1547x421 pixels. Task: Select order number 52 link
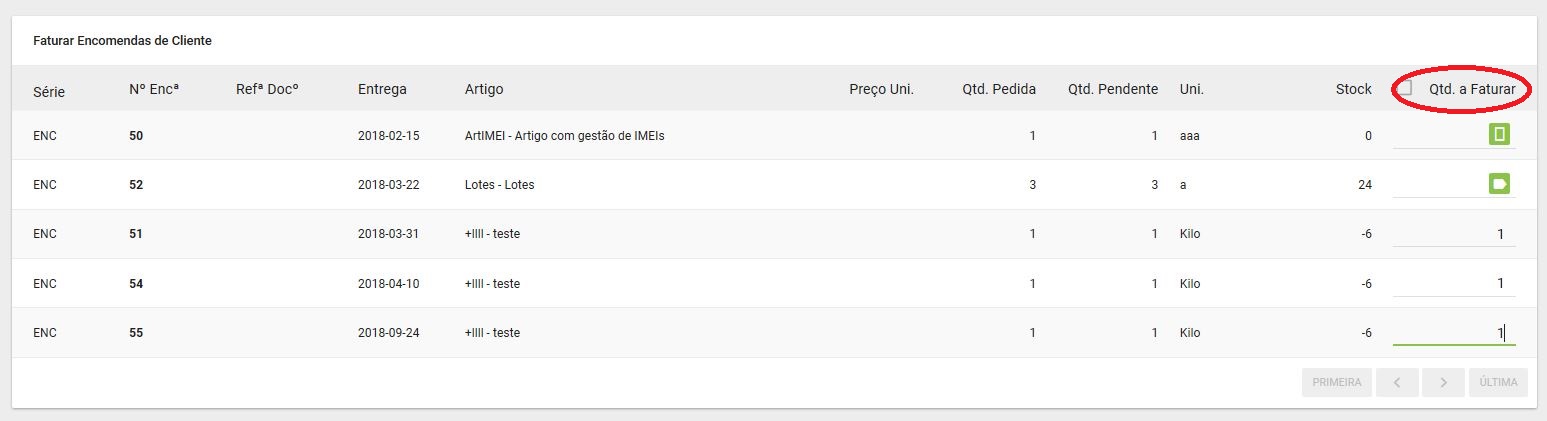[136, 185]
